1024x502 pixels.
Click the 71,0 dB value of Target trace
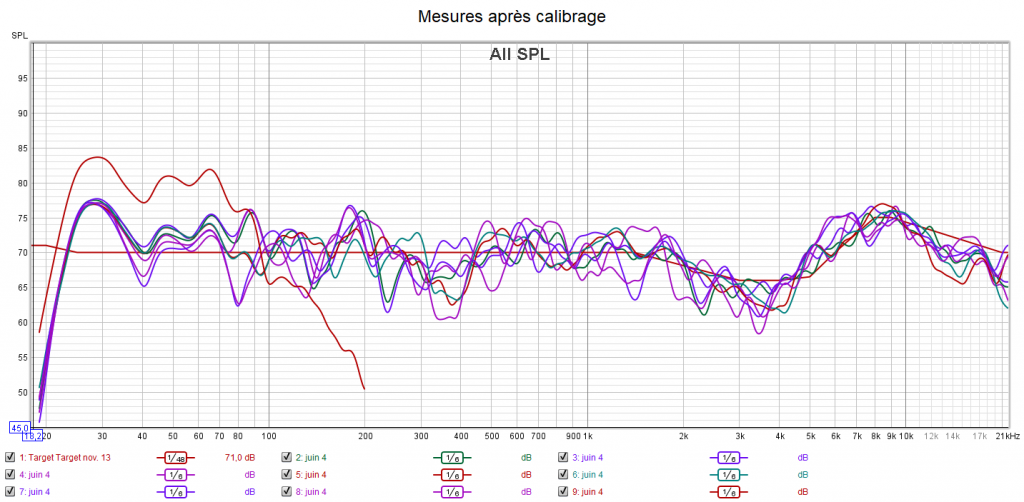click(237, 458)
